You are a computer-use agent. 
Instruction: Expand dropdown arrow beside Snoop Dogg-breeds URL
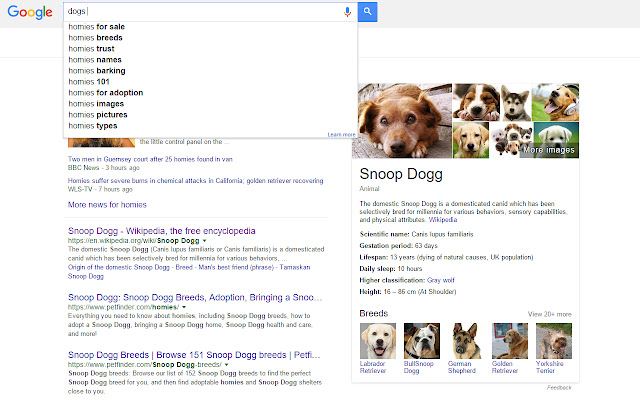point(227,364)
